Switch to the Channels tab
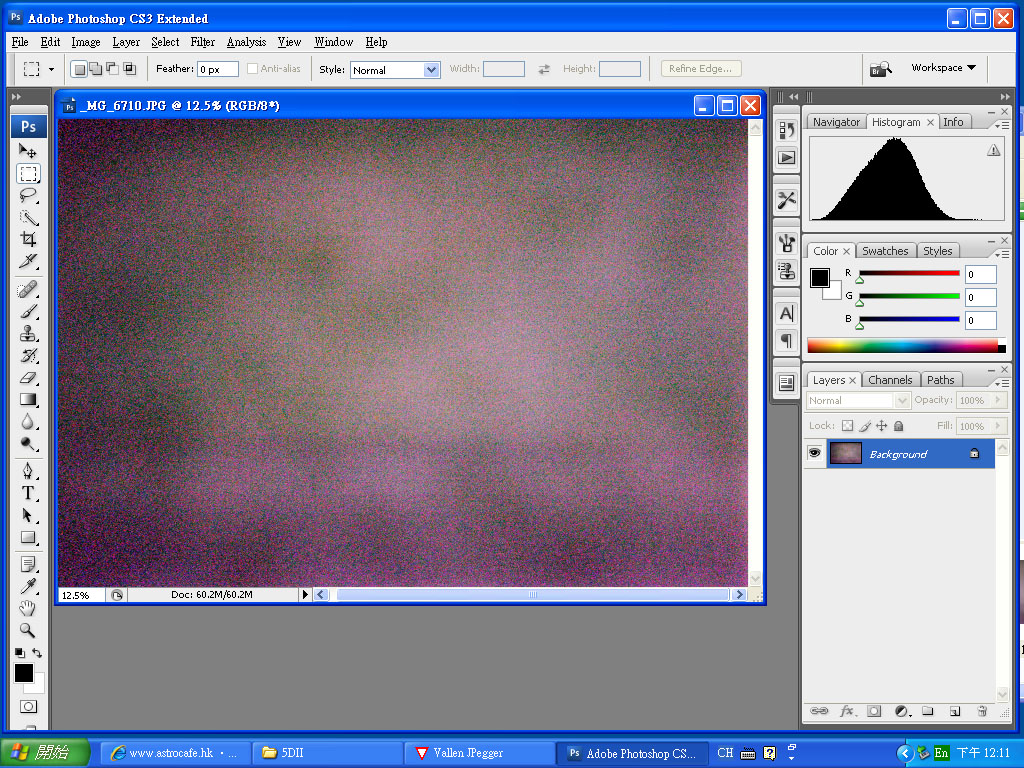1024x768 pixels. (889, 380)
